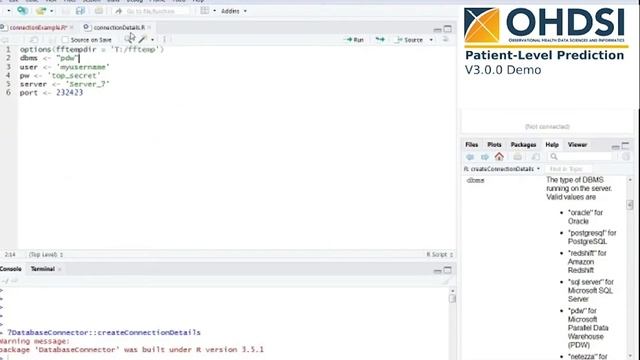Click the show in new window icon
This screenshot has width=640, height=360.
34,40
